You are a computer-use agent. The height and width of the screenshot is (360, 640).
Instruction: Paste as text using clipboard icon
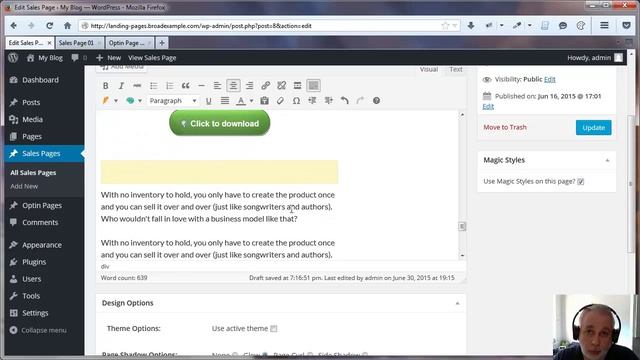click(264, 101)
